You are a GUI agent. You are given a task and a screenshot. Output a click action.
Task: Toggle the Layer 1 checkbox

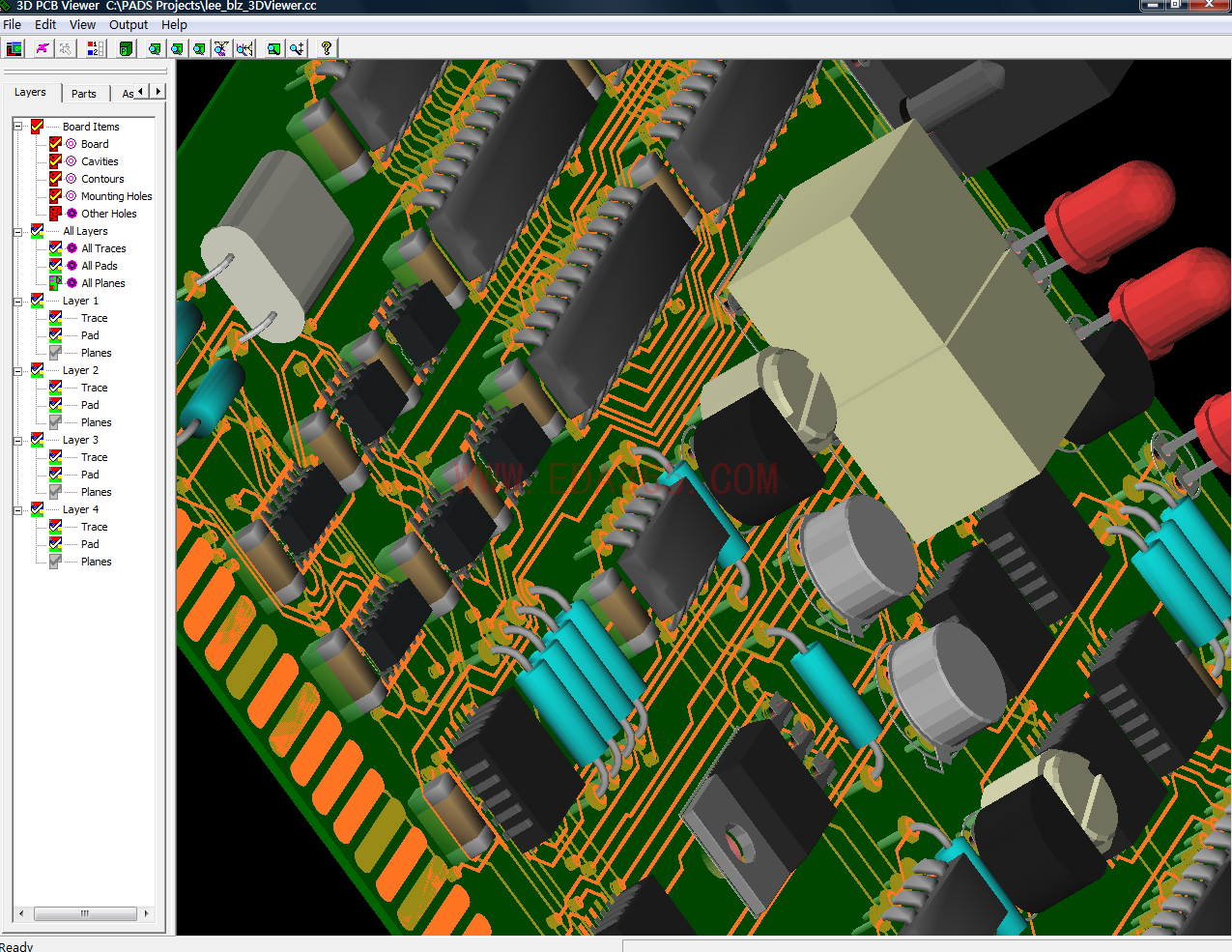coord(37,301)
